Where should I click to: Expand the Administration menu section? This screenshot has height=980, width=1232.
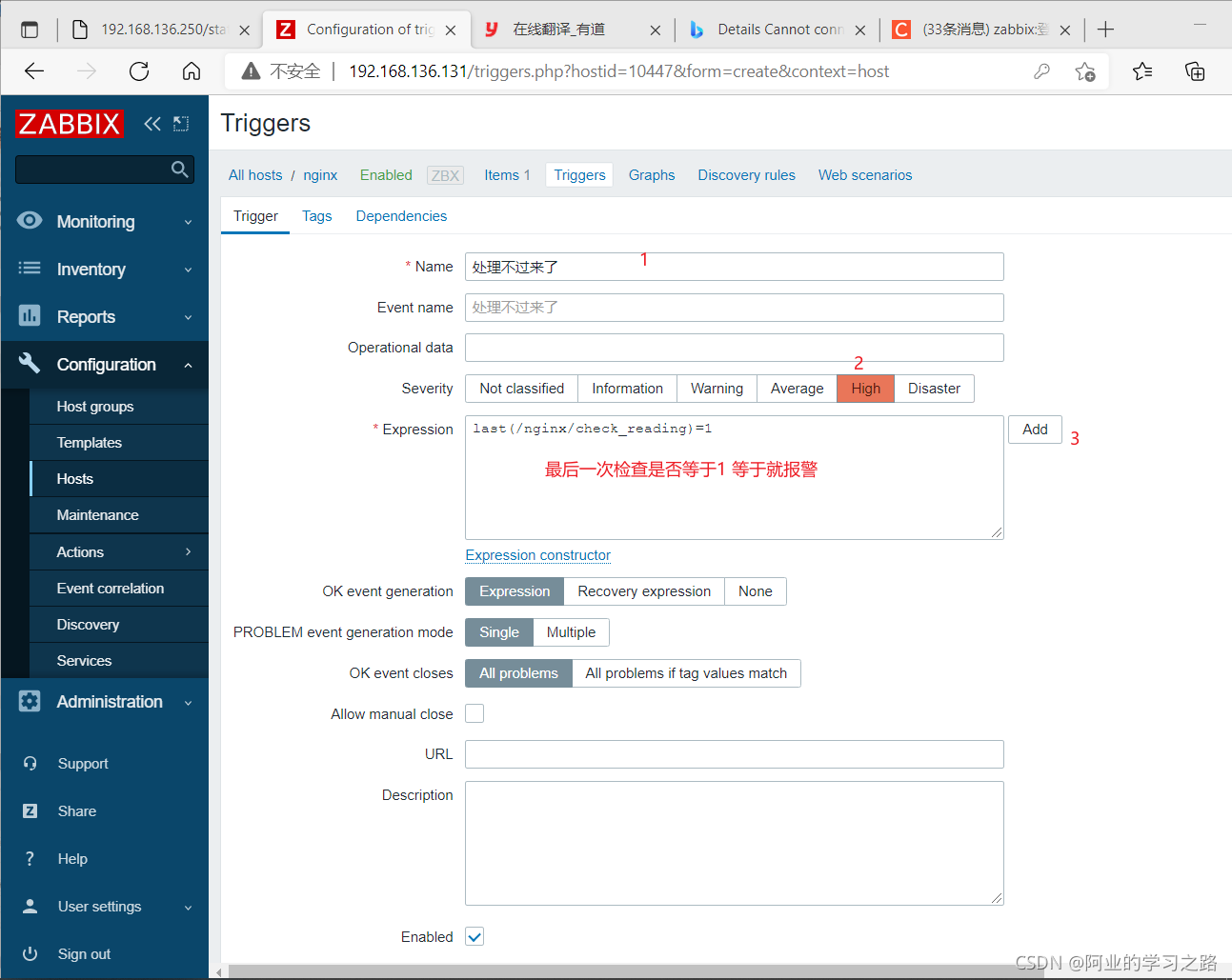pyautogui.click(x=188, y=703)
